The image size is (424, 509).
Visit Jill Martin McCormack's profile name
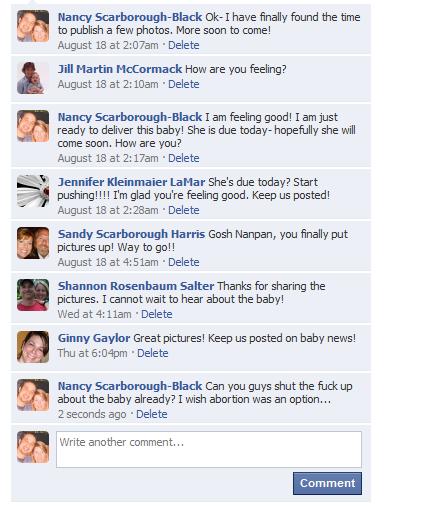point(120,69)
